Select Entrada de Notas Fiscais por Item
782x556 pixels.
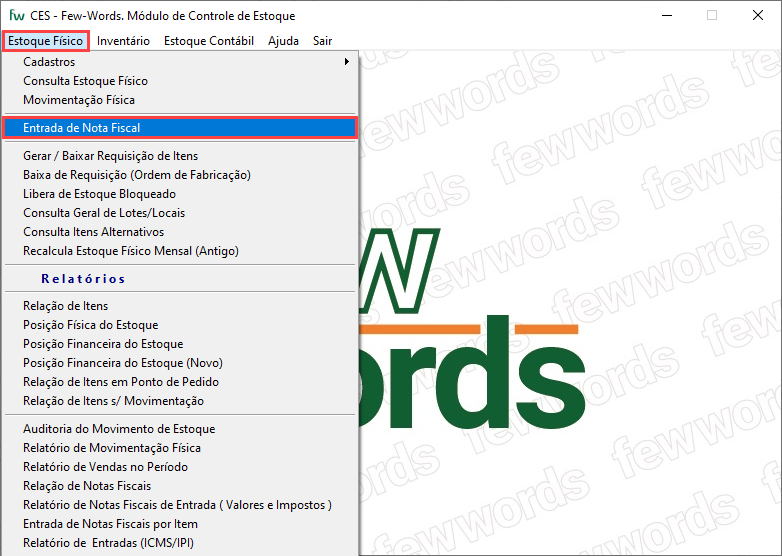(x=180, y=524)
